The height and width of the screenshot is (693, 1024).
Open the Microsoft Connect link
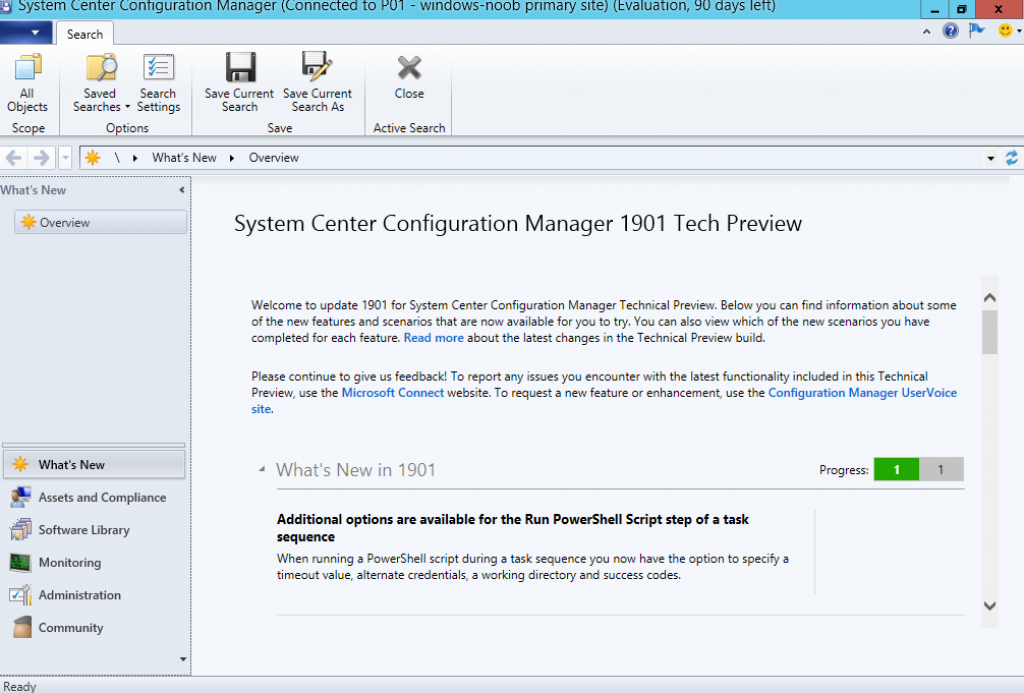[x=392, y=393]
